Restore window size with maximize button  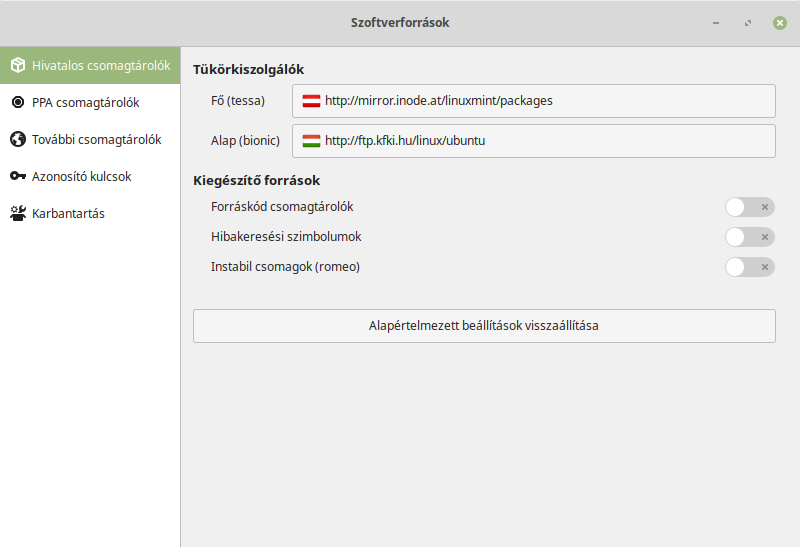coord(748,23)
